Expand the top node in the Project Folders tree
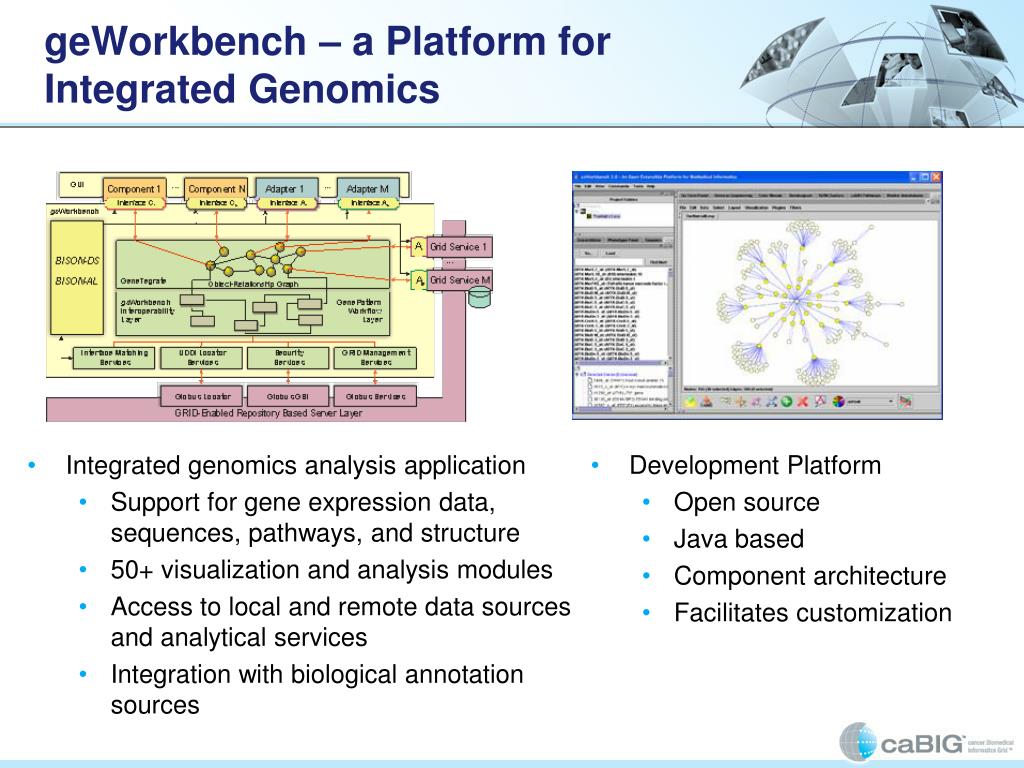The width and height of the screenshot is (1024, 768). (577, 211)
